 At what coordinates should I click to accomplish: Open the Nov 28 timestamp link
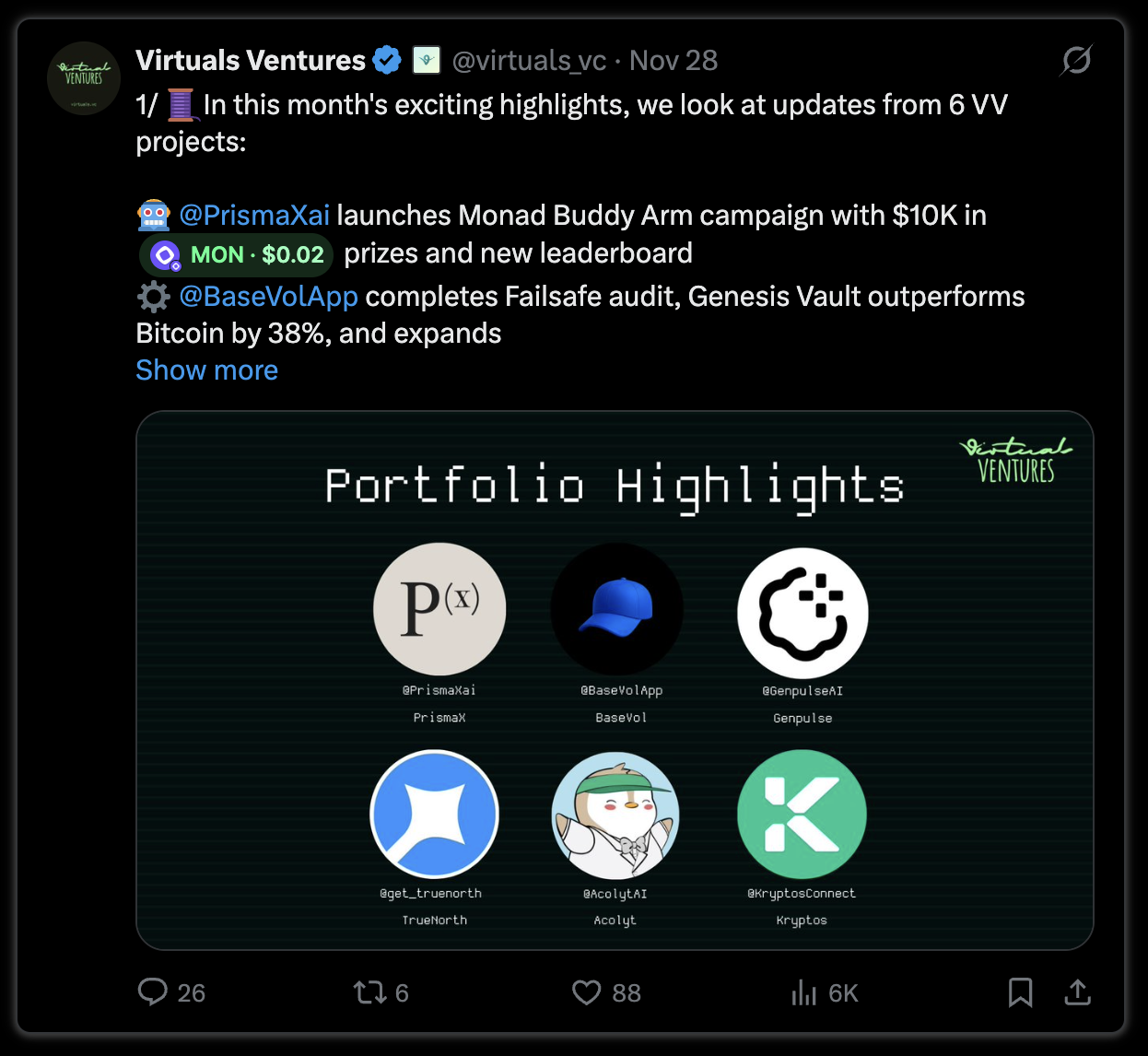tap(674, 61)
